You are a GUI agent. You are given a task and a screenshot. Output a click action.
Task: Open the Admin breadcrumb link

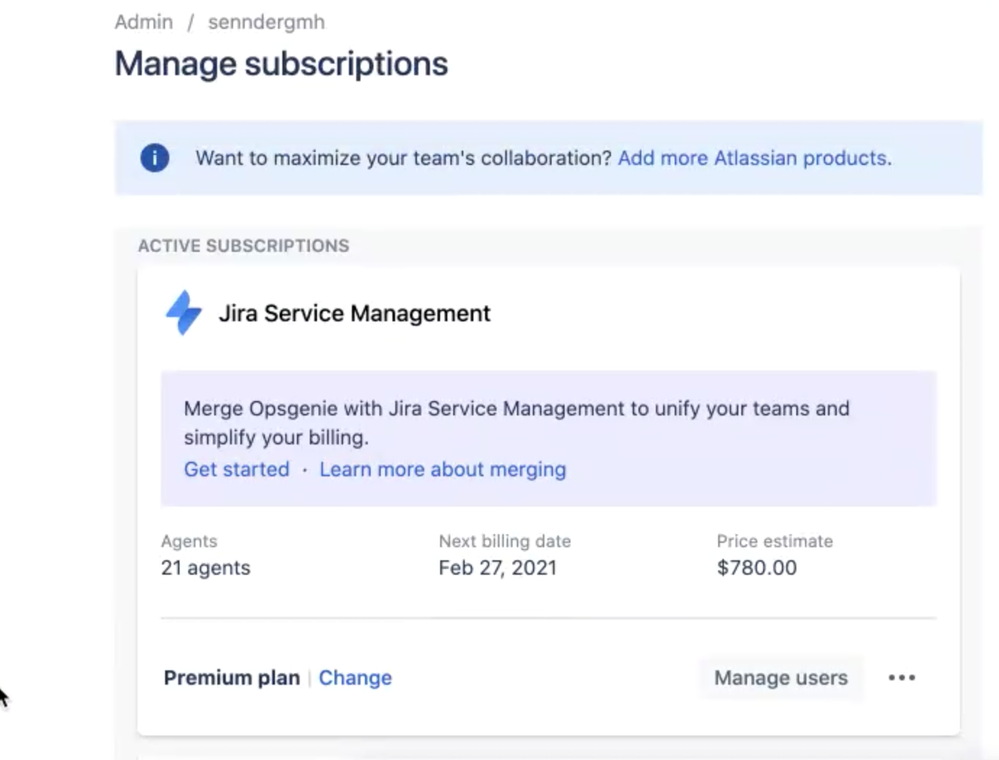point(143,22)
